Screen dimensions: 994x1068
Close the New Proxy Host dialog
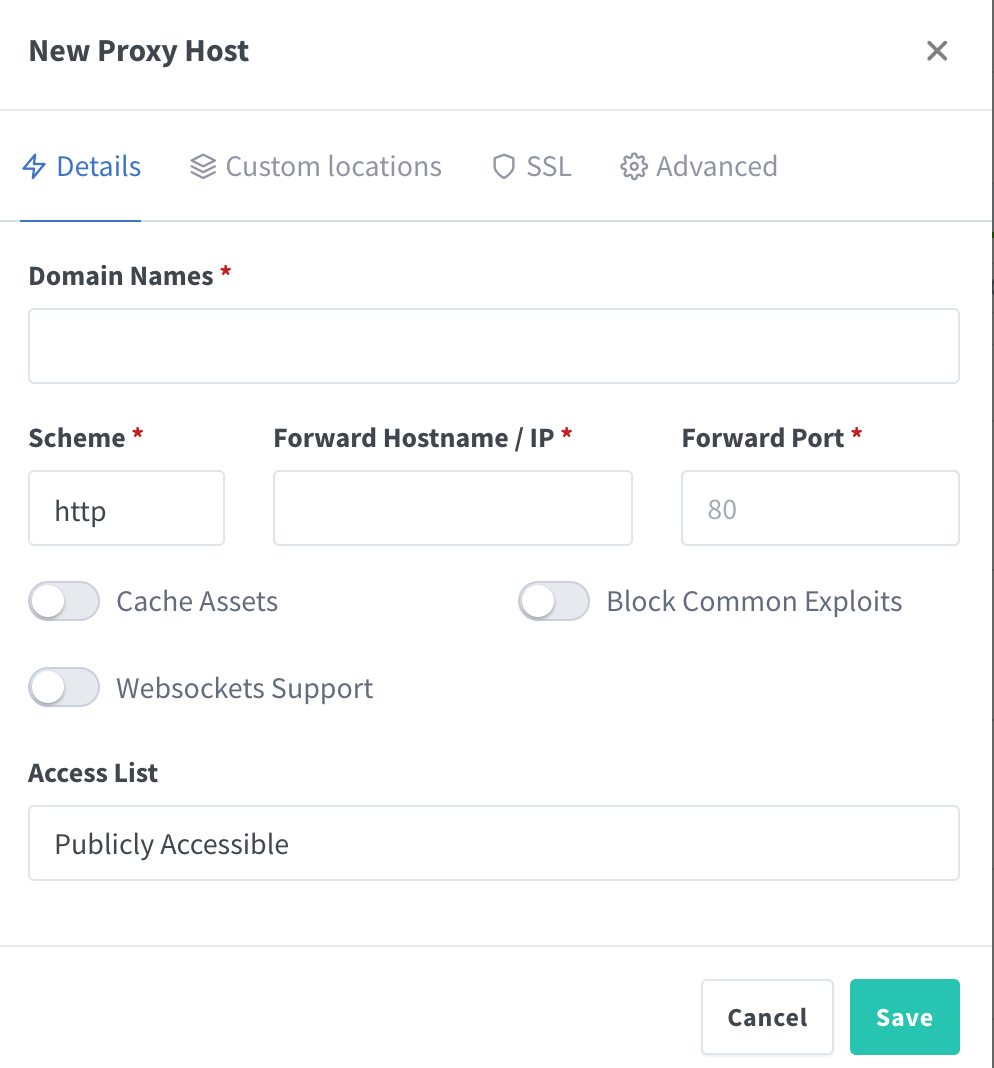pyautogui.click(x=937, y=51)
